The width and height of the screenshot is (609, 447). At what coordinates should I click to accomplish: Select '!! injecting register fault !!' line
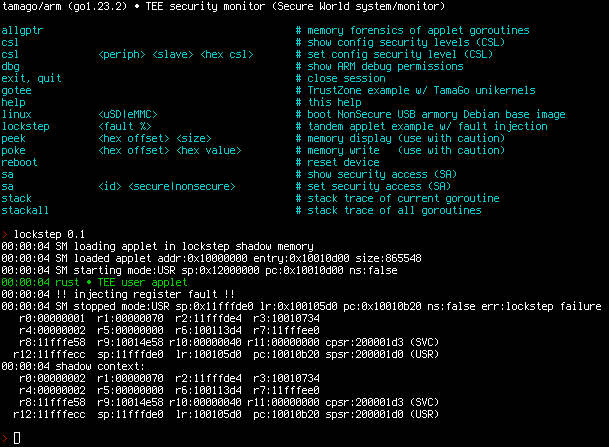click(x=118, y=294)
